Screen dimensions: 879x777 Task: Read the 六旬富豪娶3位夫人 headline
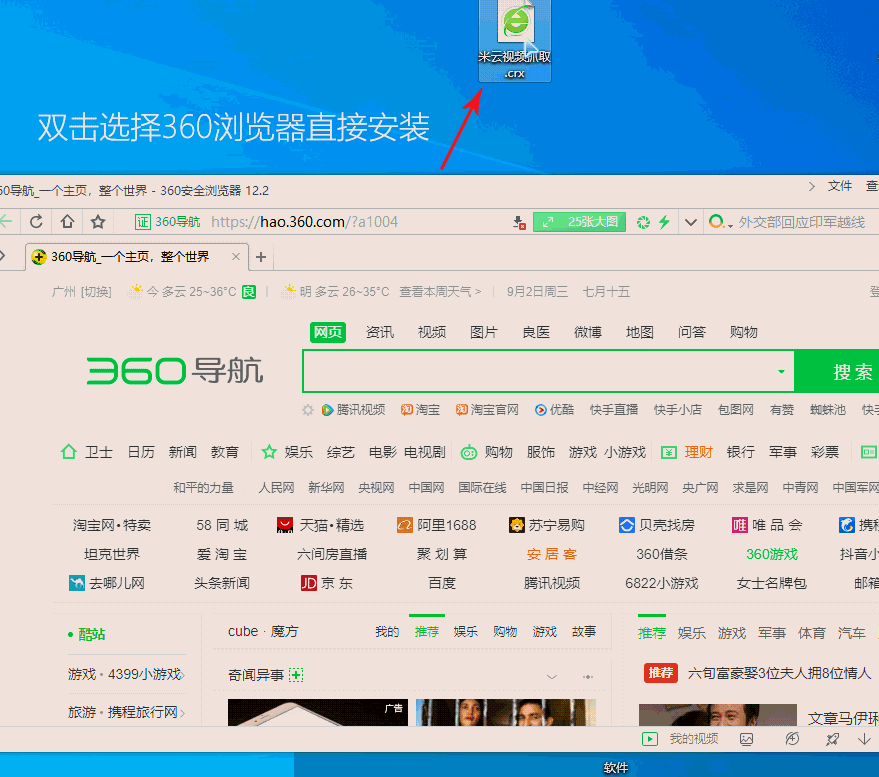[779, 673]
